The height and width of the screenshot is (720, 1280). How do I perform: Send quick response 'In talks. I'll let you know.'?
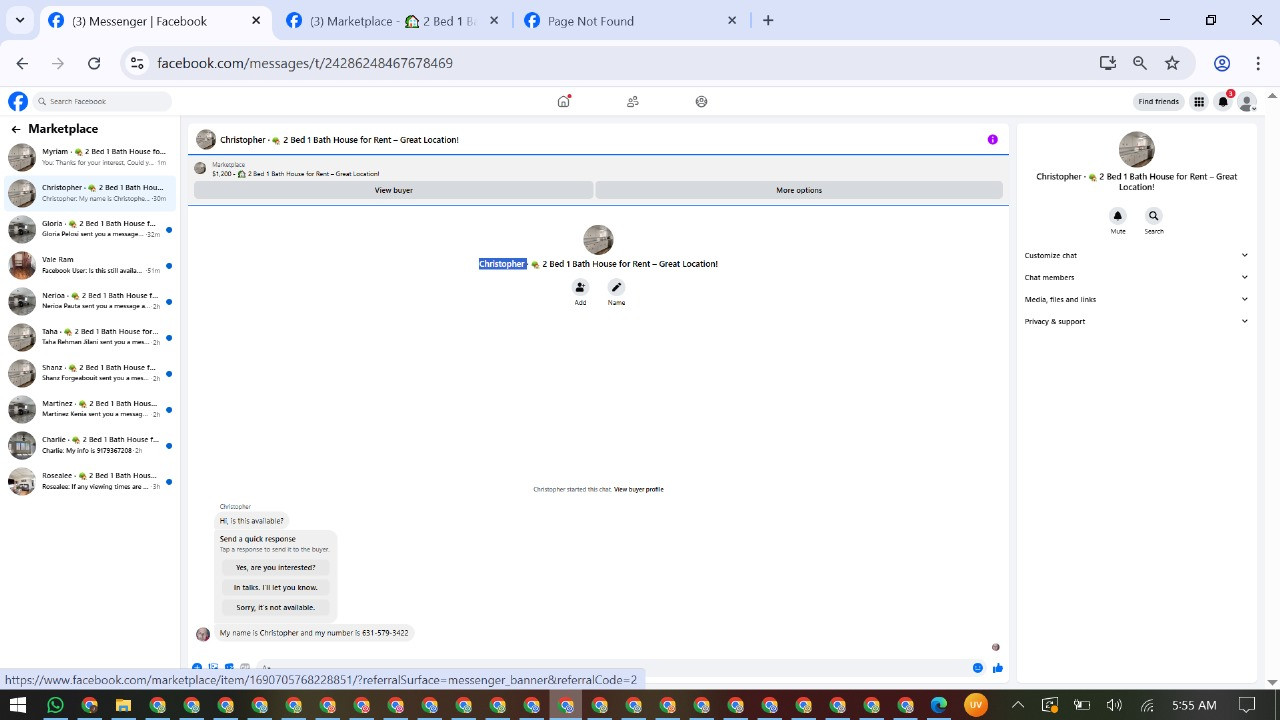click(x=276, y=587)
